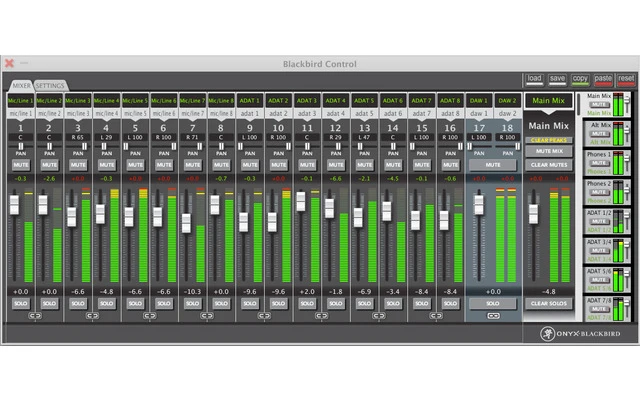Mute channel 1
The width and height of the screenshot is (640, 400).
pyautogui.click(x=21, y=165)
